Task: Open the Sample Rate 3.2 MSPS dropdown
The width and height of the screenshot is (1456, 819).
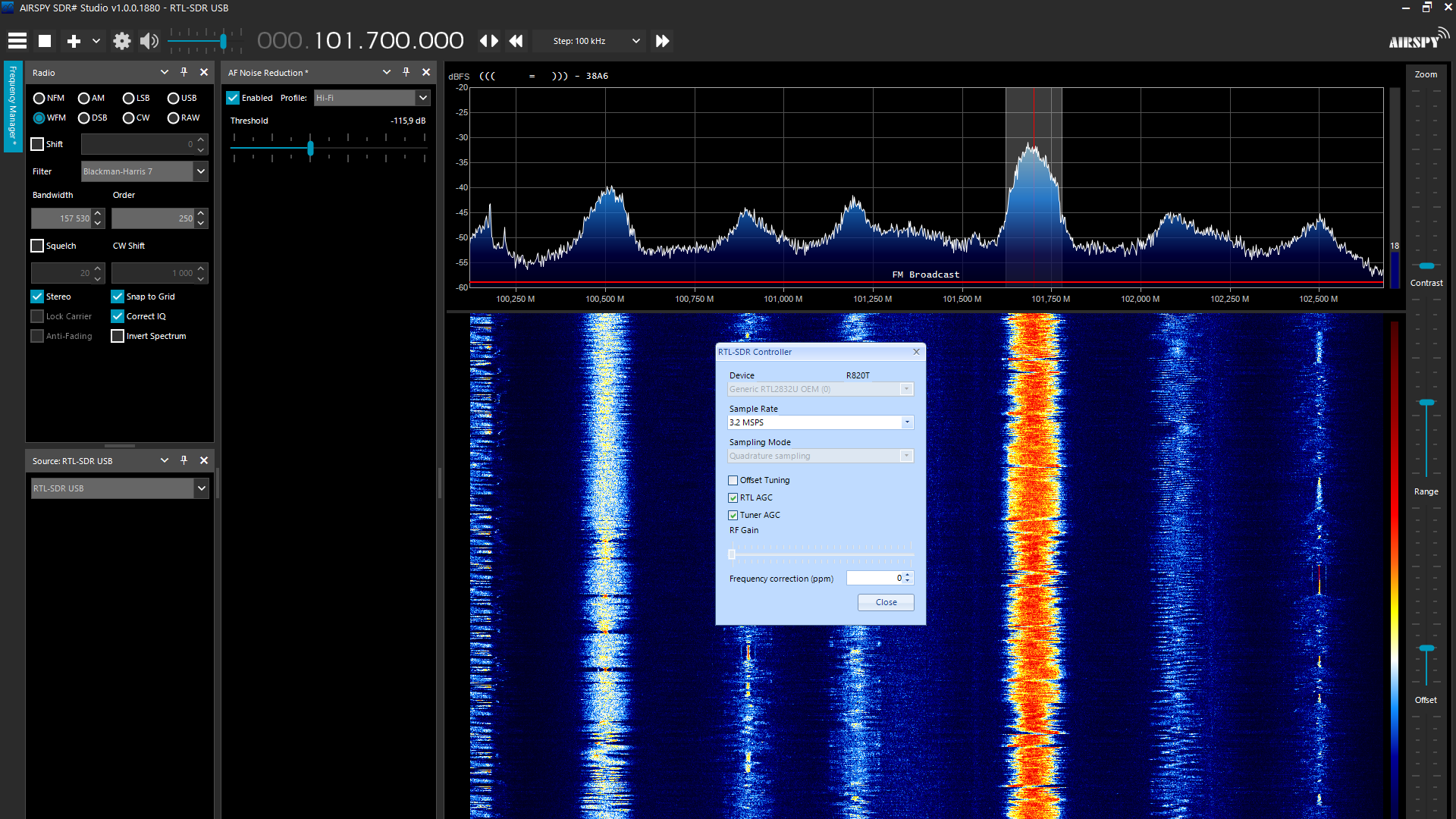Action: pos(821,422)
